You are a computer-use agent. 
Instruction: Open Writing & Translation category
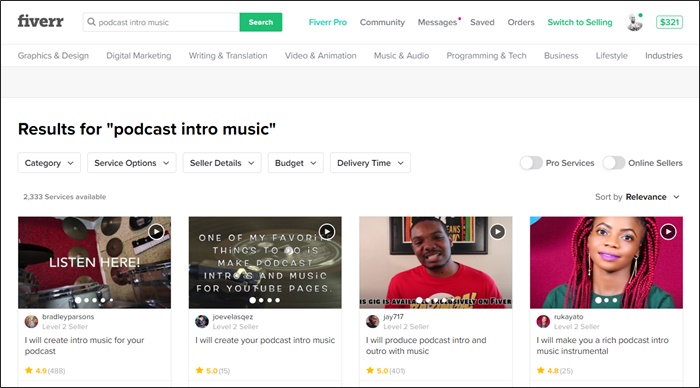coord(228,56)
